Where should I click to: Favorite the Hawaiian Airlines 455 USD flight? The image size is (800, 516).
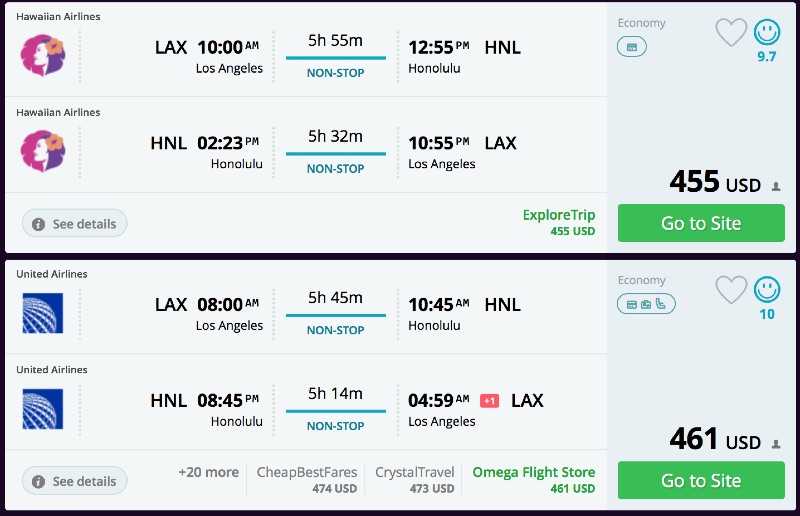coord(731,33)
